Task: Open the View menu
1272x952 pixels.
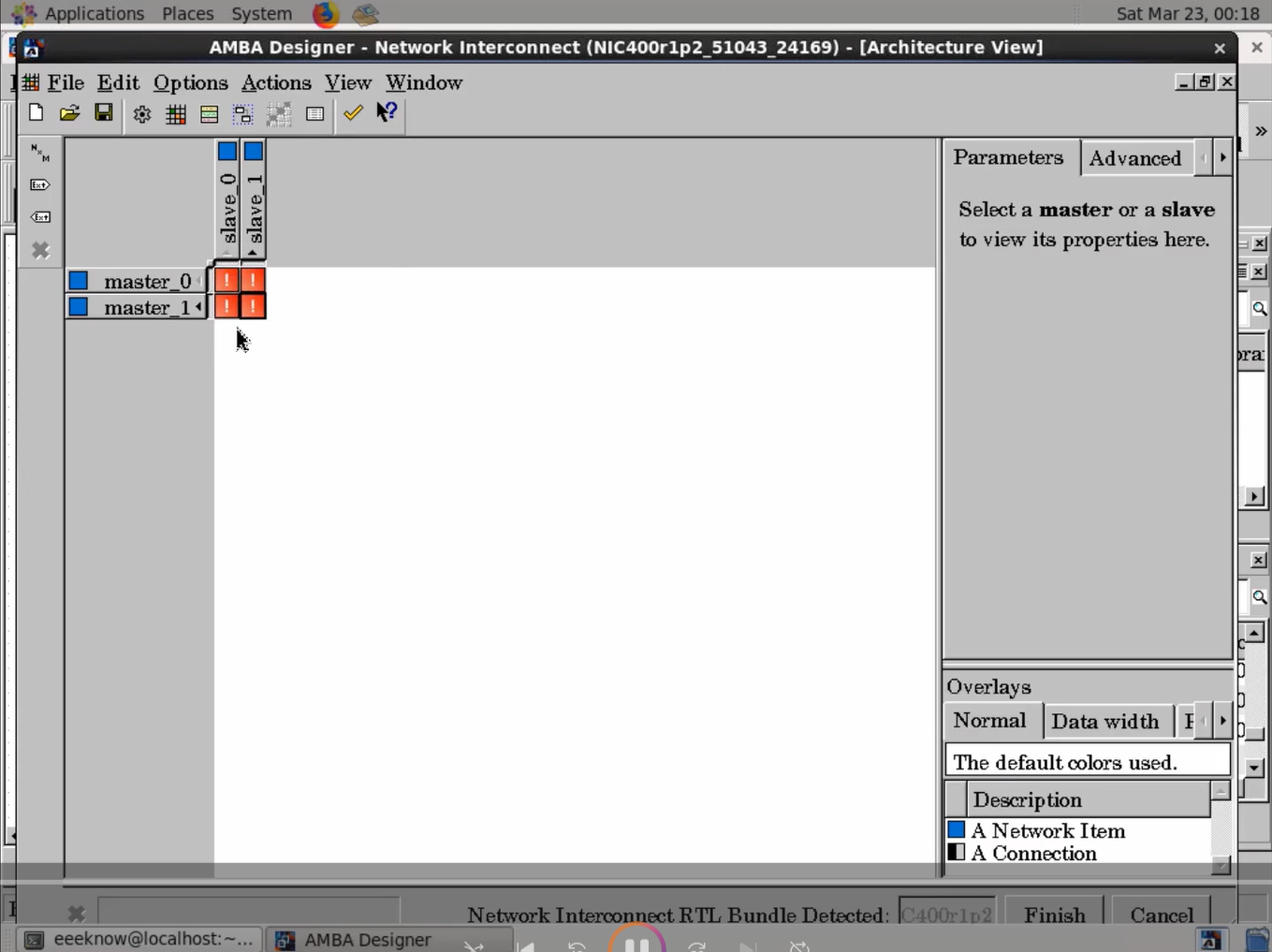Action: click(x=348, y=82)
